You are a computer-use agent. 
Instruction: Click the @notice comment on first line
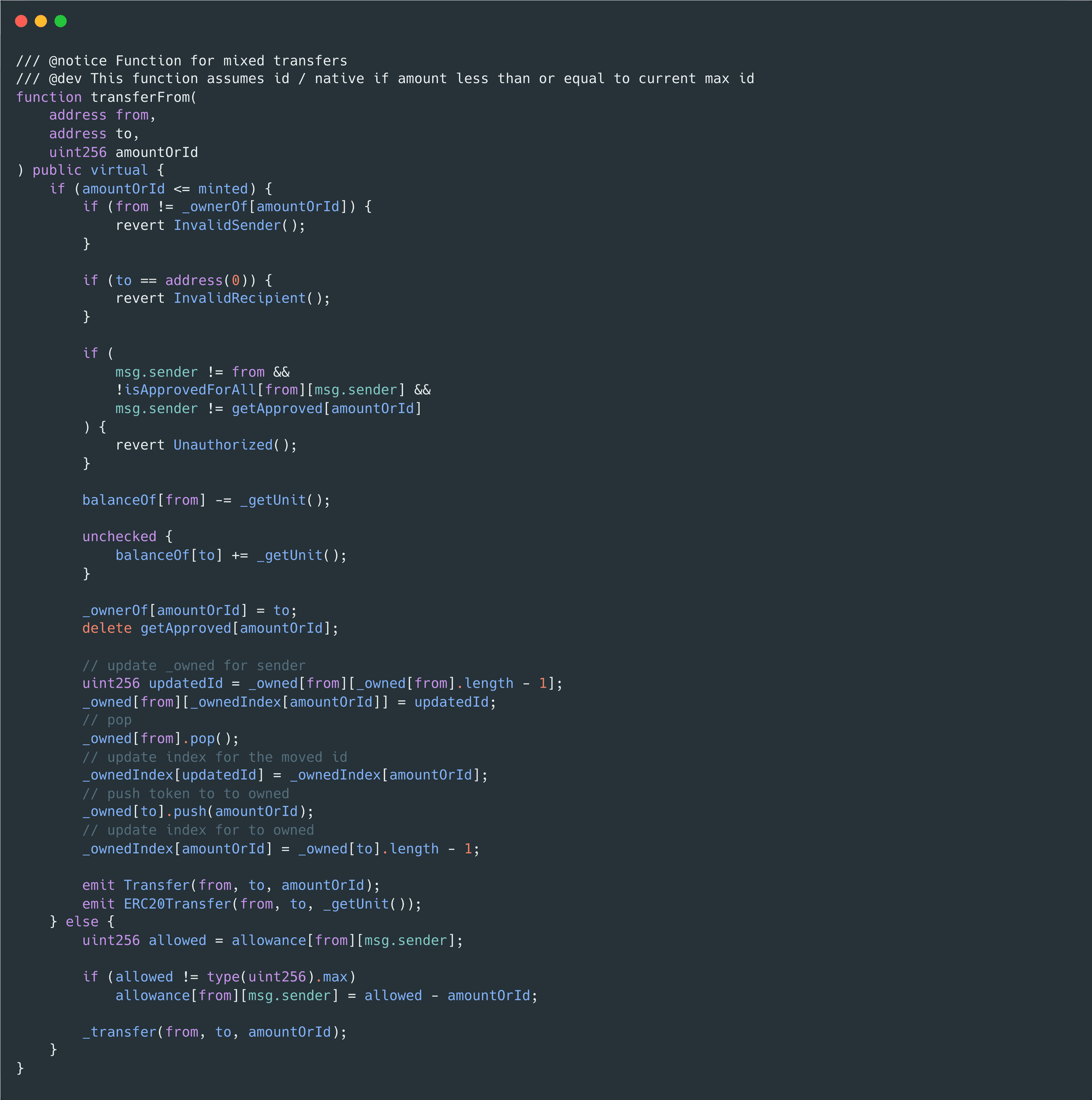(78, 61)
